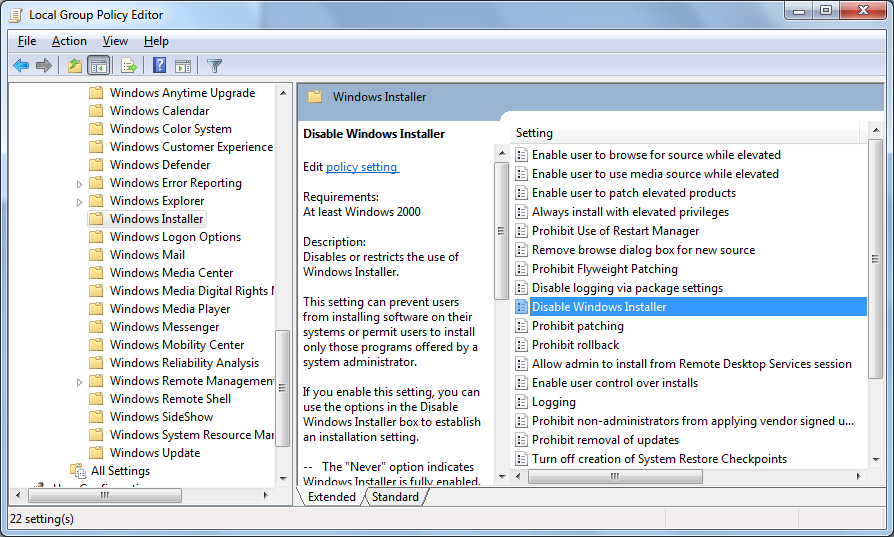Open the View menu
Viewport: 894px width, 537px height.
[x=115, y=41]
